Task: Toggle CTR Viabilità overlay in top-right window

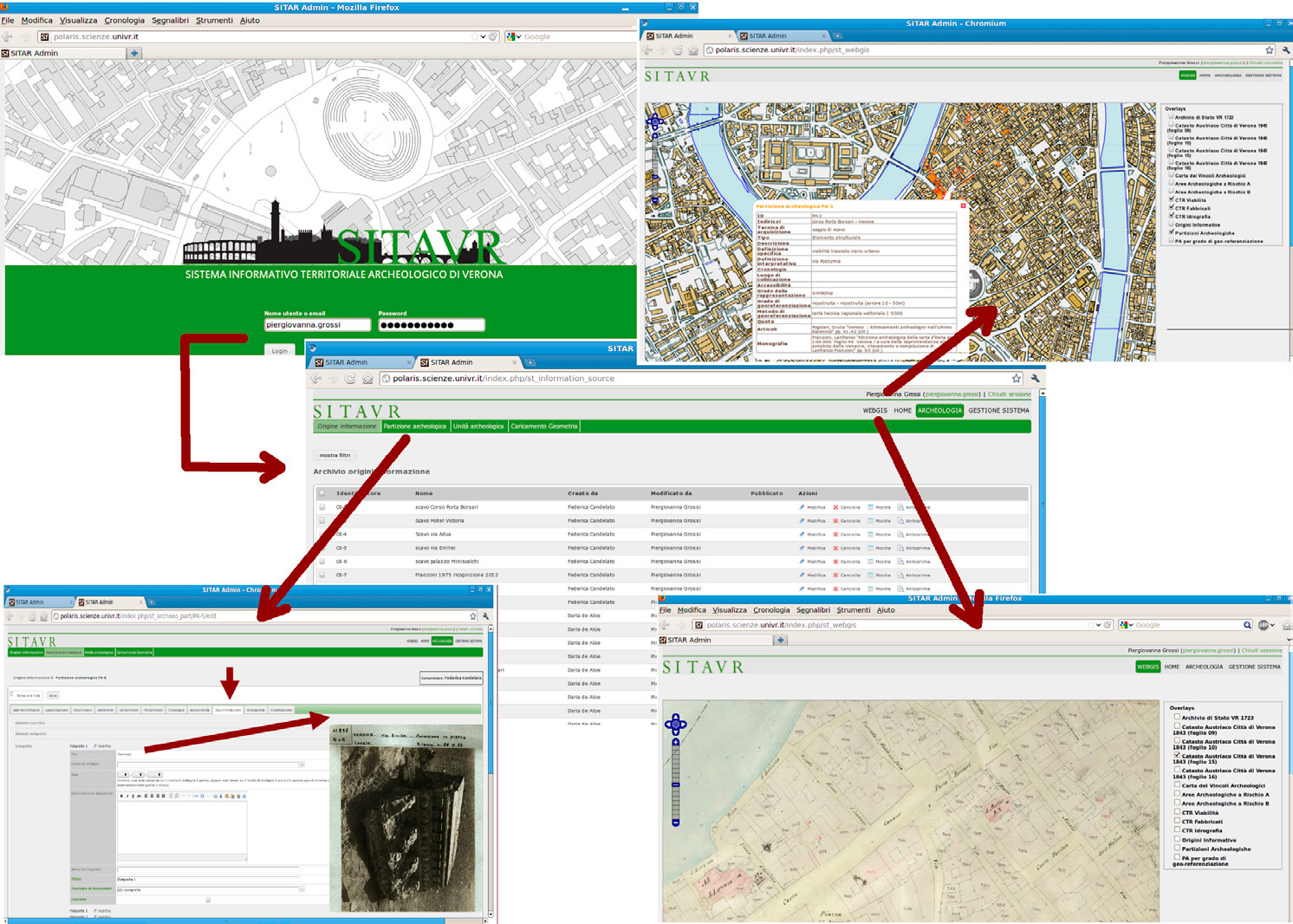Action: [x=1172, y=199]
